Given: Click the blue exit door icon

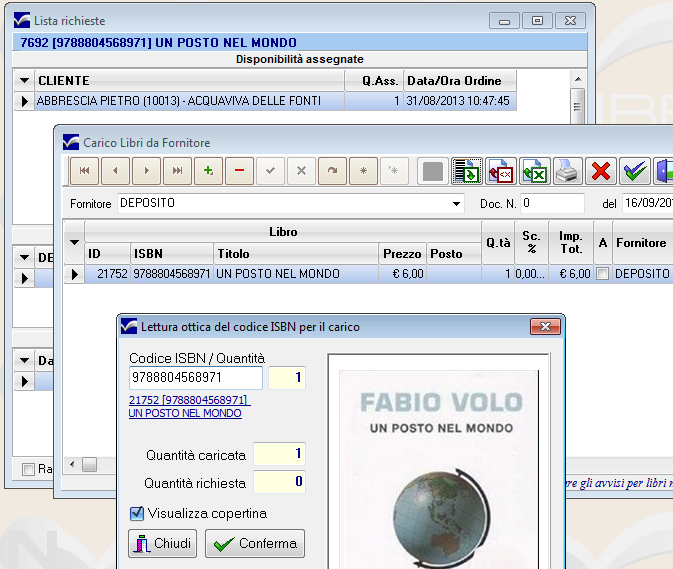Looking at the screenshot, I should pyautogui.click(x=664, y=171).
